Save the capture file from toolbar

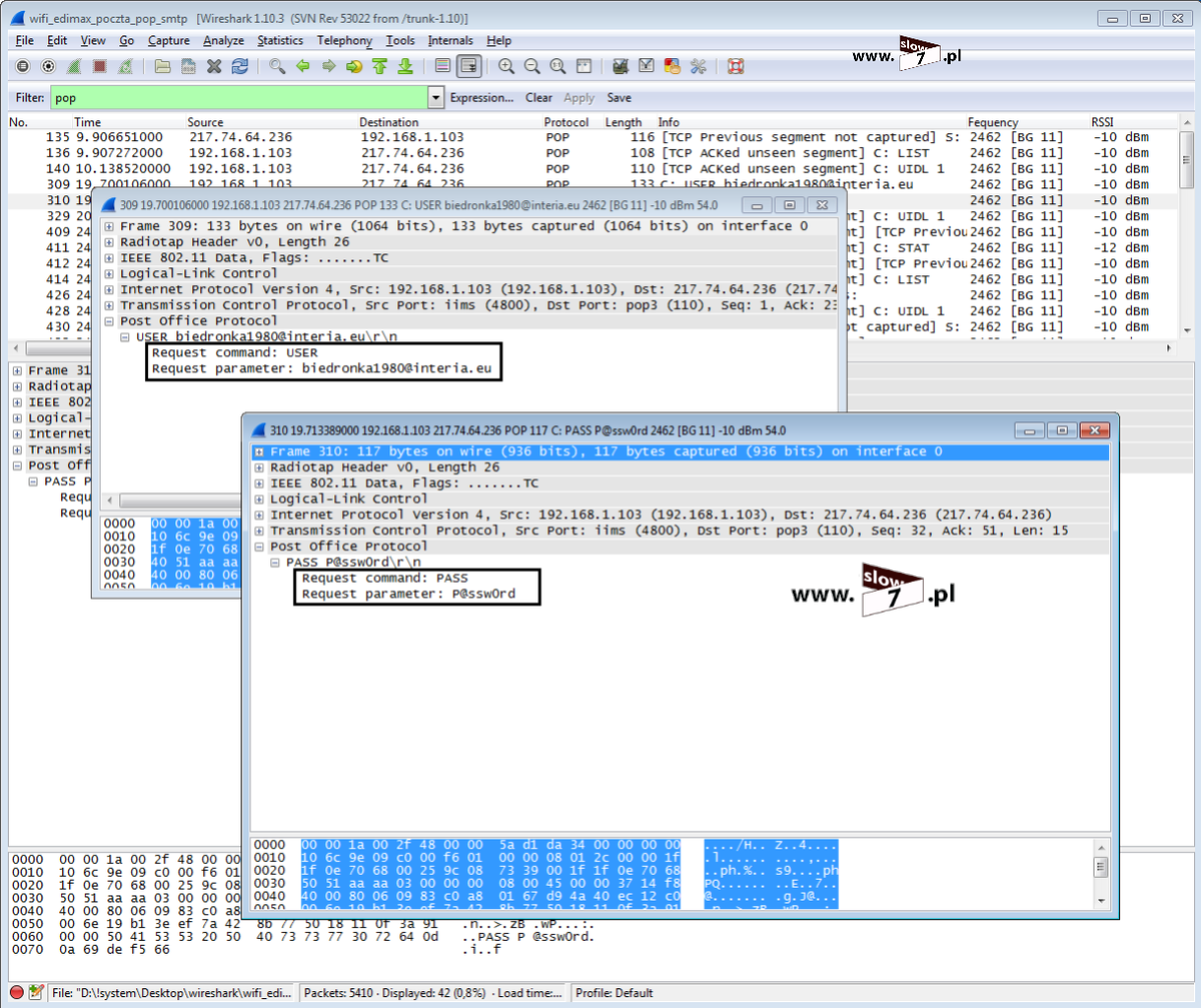[188, 66]
